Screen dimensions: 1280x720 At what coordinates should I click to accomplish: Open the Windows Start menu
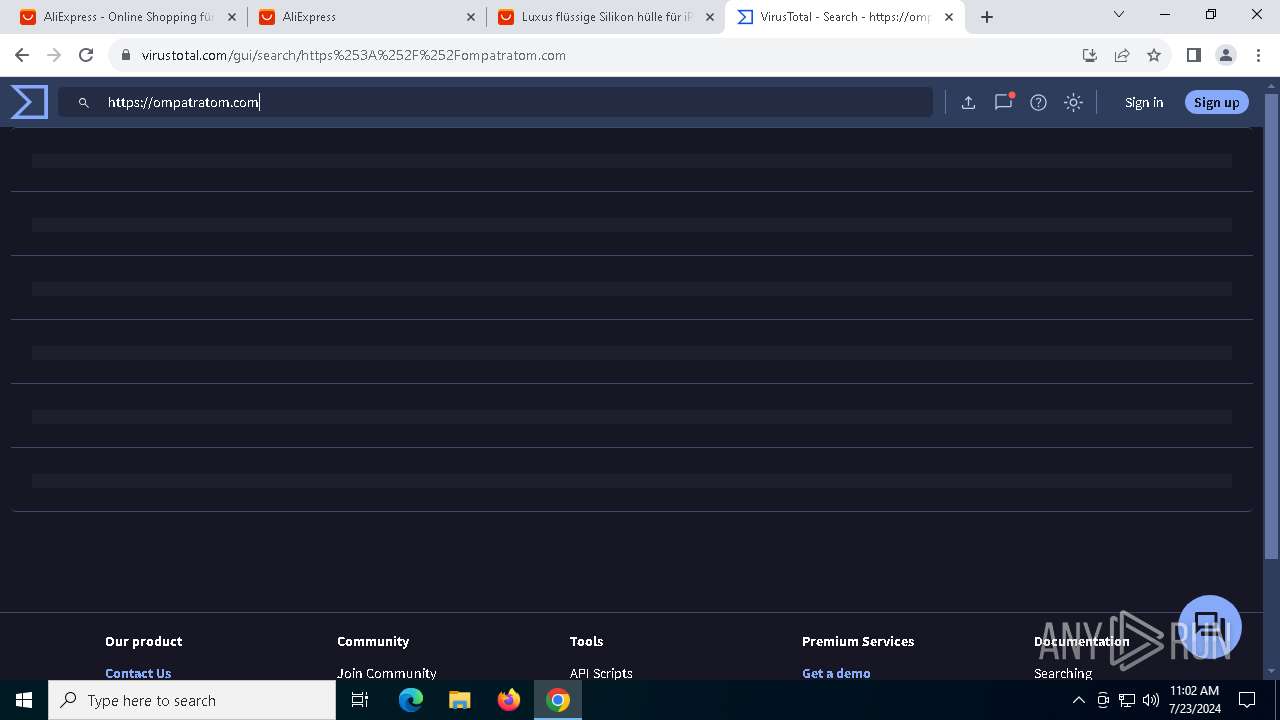point(24,700)
